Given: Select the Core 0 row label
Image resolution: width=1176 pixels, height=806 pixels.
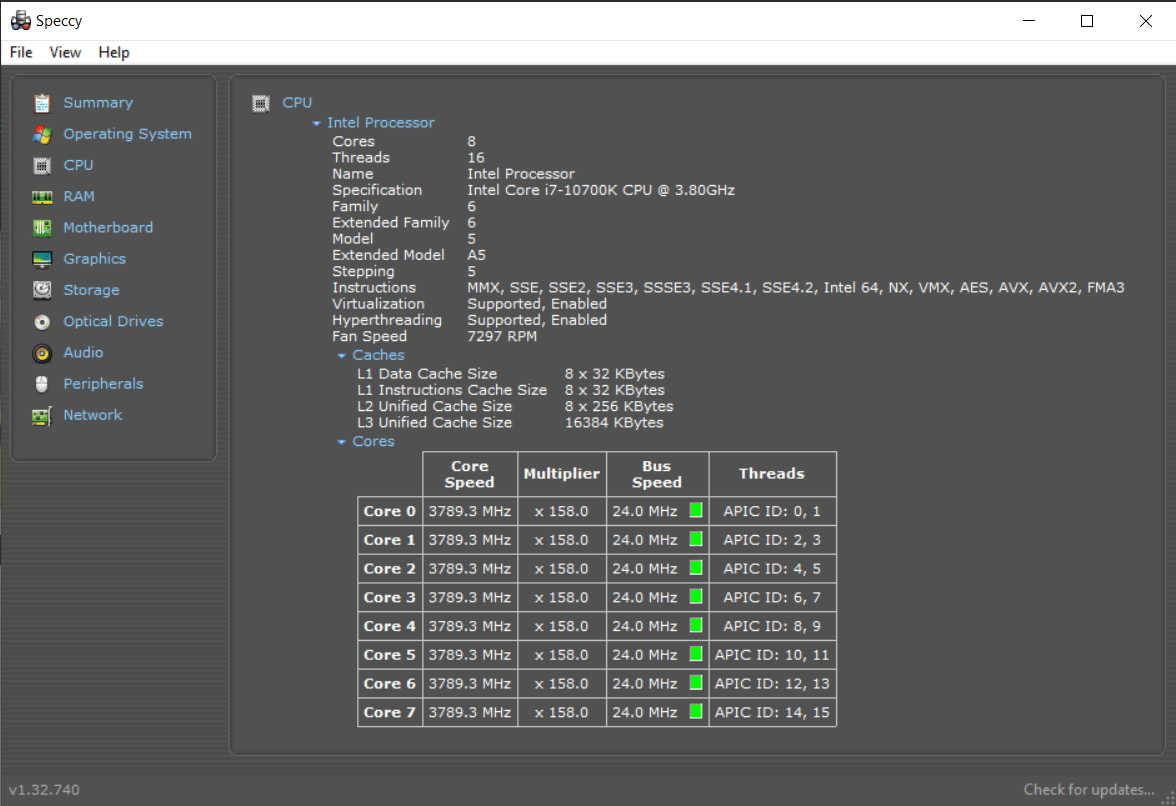Looking at the screenshot, I should coord(390,511).
